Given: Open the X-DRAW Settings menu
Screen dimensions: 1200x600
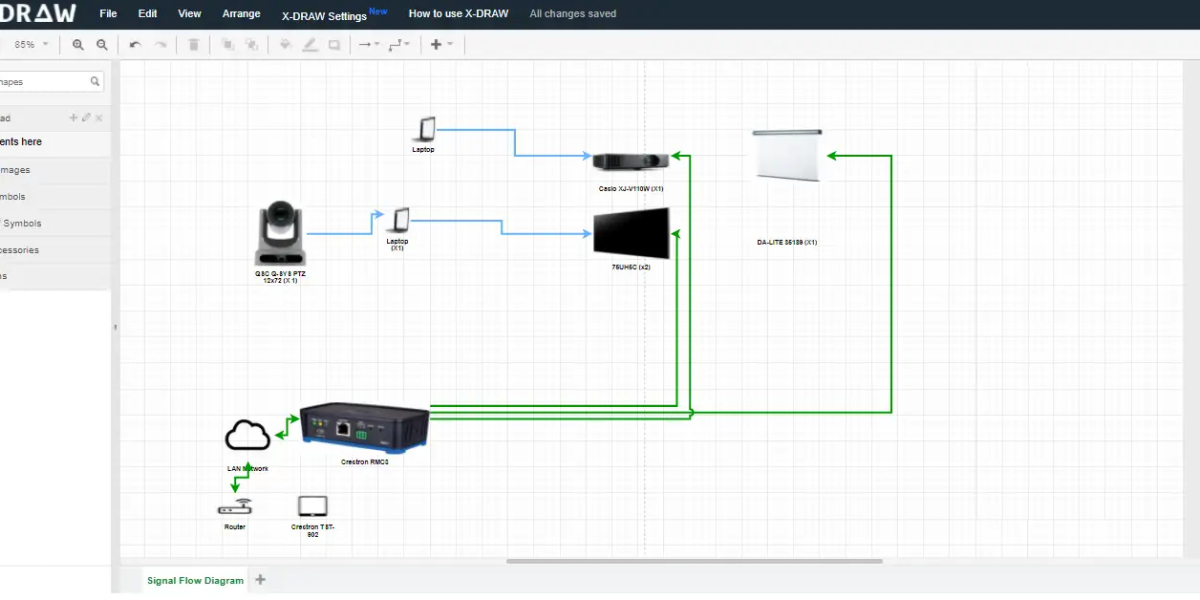Looking at the screenshot, I should pyautogui.click(x=324, y=15).
